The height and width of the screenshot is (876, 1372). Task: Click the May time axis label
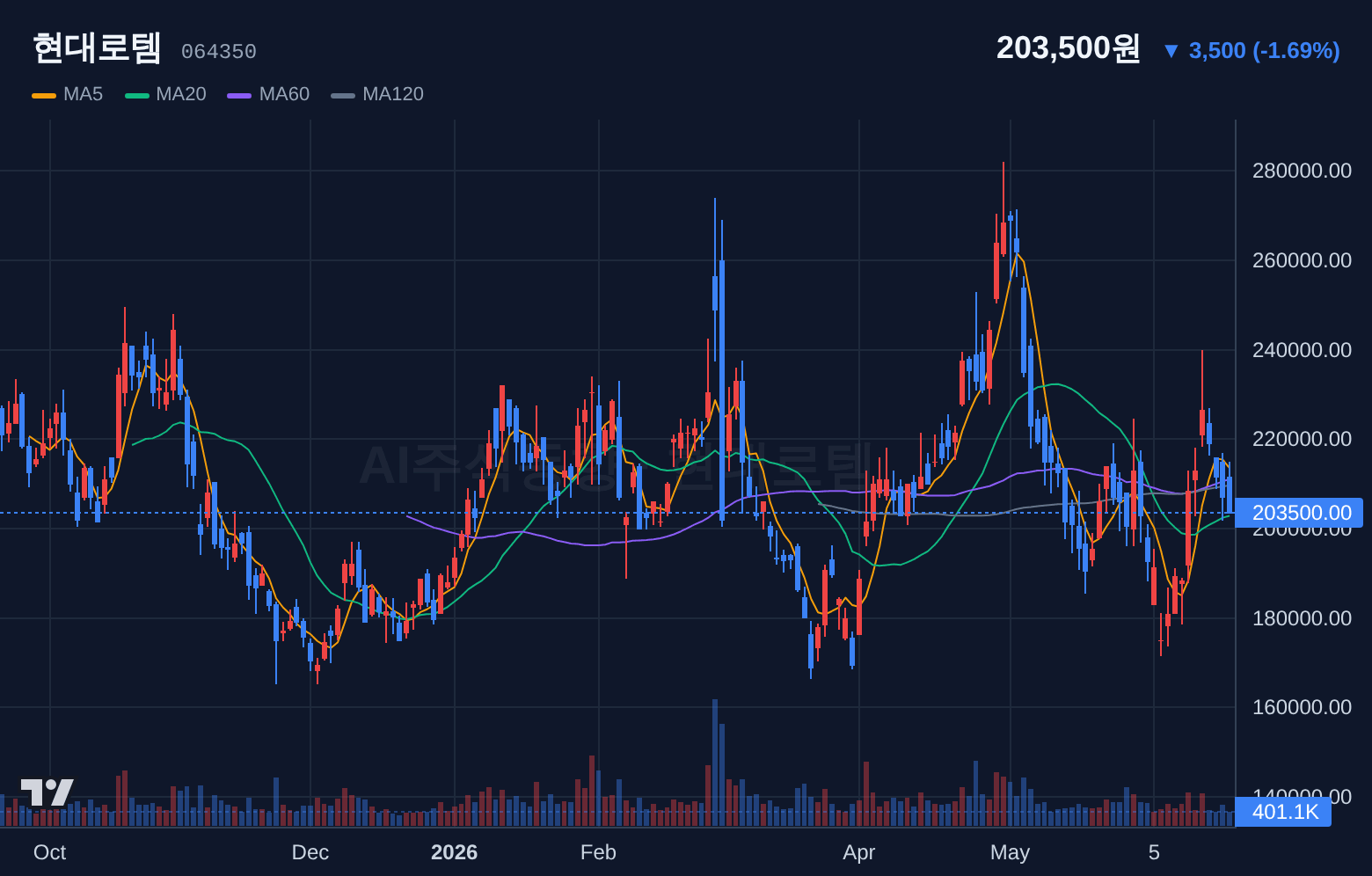click(x=1010, y=852)
